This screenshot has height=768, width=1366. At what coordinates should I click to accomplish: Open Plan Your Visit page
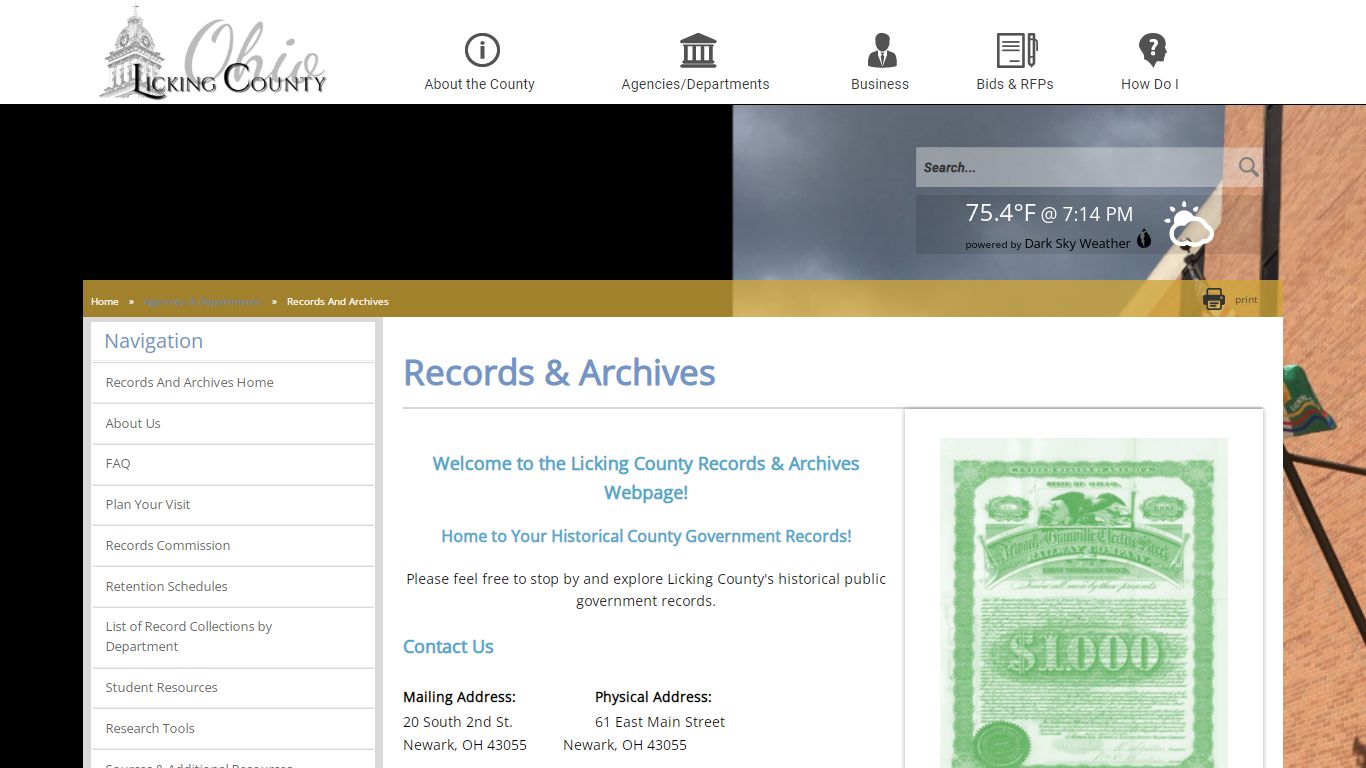coord(233,505)
